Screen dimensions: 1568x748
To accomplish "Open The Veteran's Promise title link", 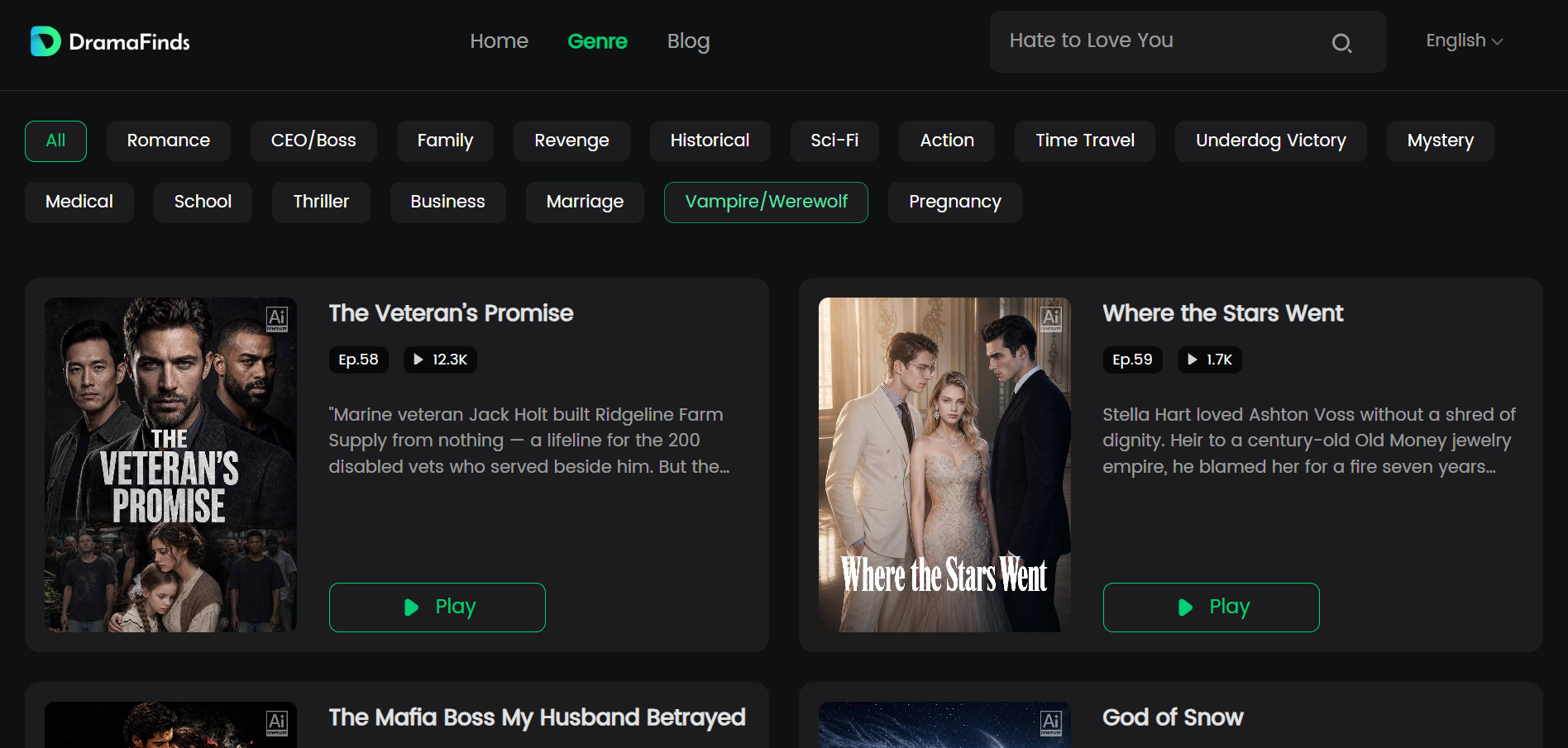I will coord(451,313).
